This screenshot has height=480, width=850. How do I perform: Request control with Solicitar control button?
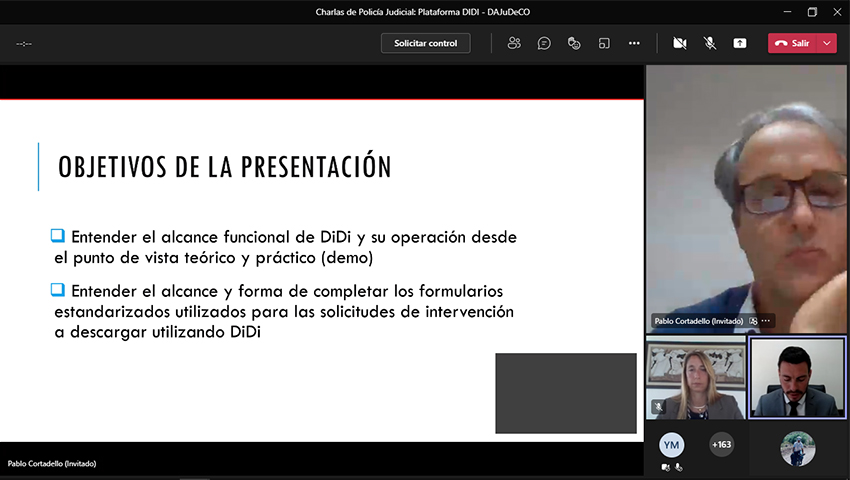pyautogui.click(x=426, y=43)
